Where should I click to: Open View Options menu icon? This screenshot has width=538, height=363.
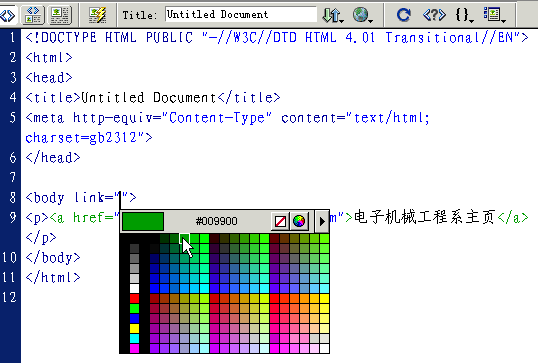click(494, 15)
